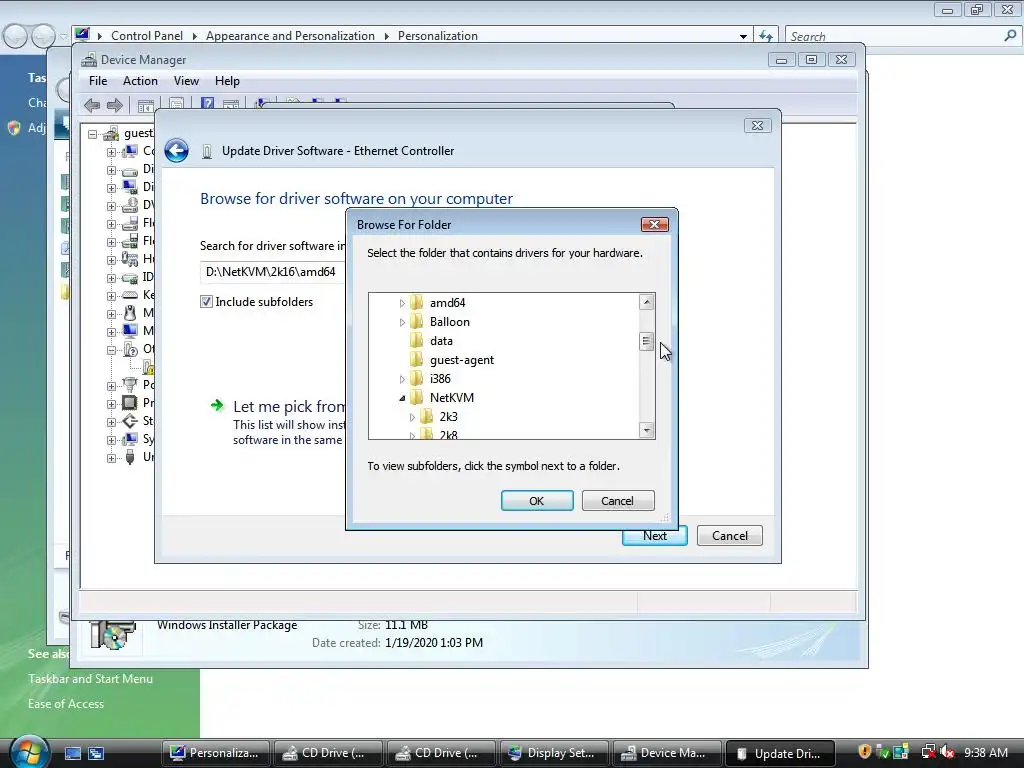Click the Forward arrow in Device Manager toolbar
1024x768 pixels.
coord(115,104)
